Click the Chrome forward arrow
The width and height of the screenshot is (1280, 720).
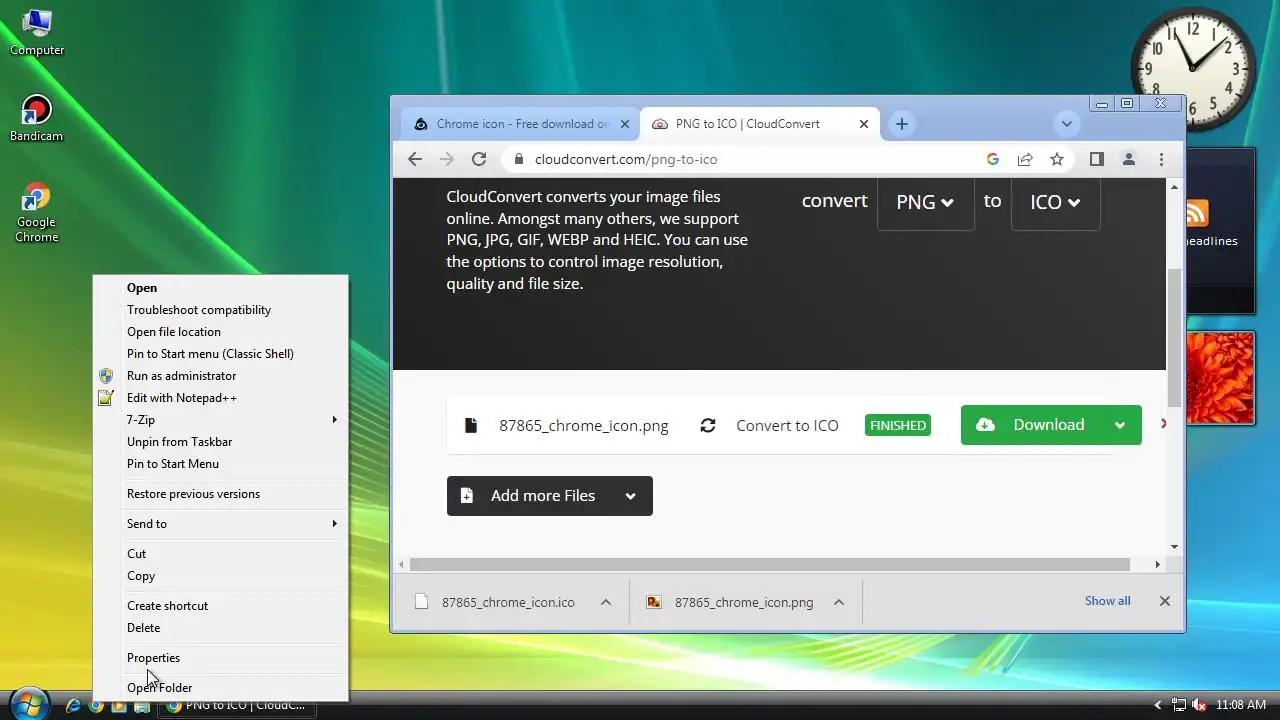pos(447,159)
